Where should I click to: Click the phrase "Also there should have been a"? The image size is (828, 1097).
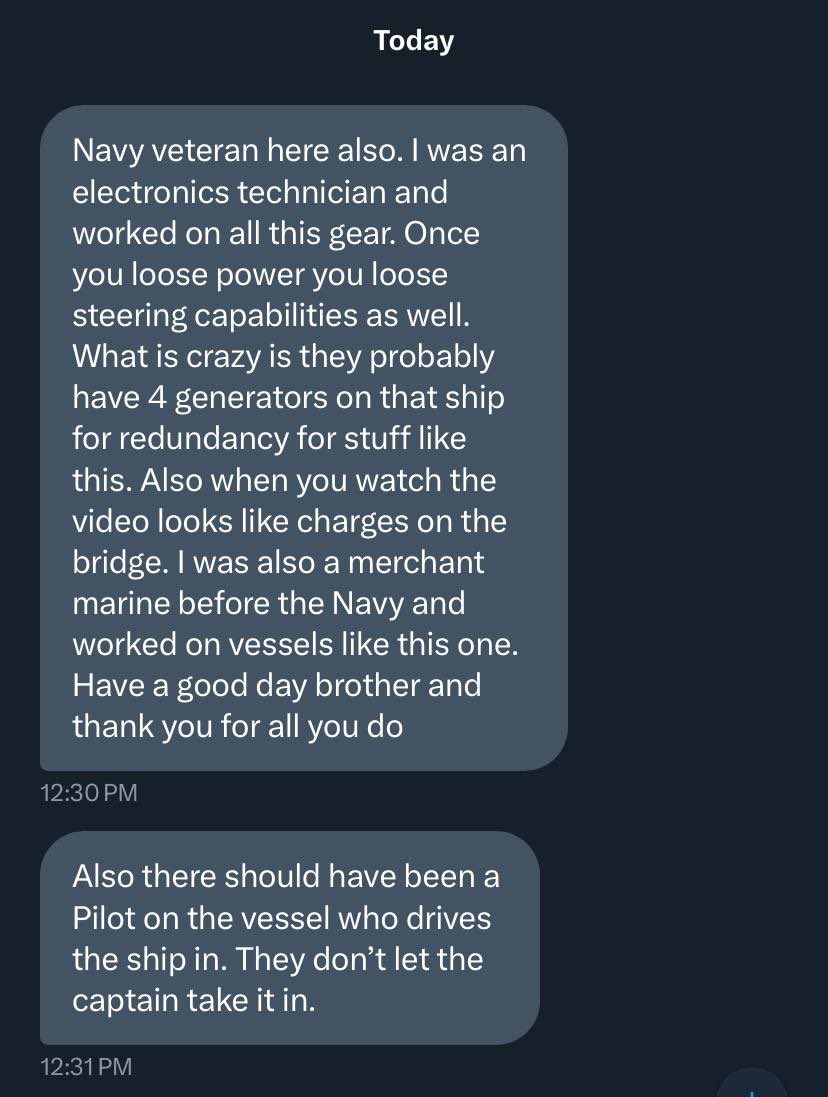285,876
